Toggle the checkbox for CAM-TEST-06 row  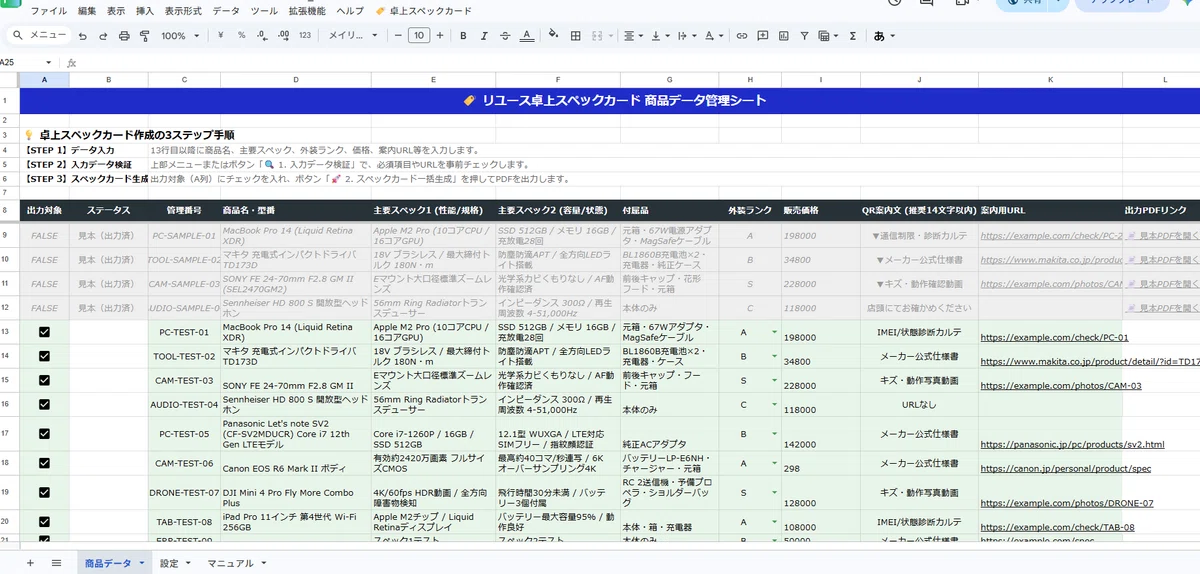pos(44,464)
